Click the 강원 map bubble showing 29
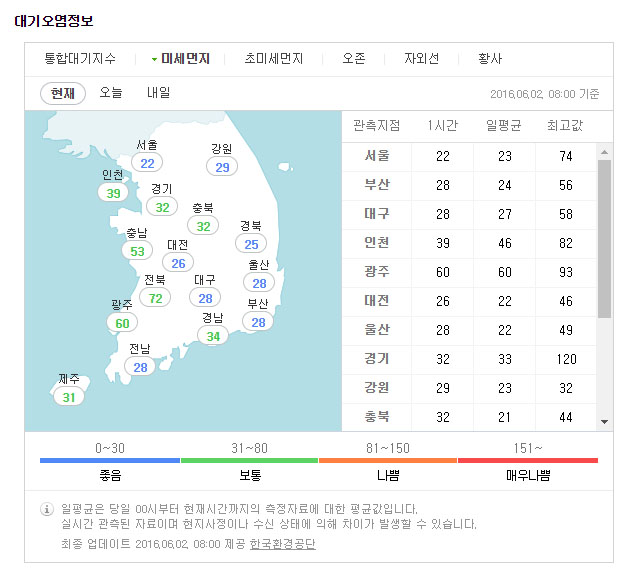Screen dimensions: 628x570 click(222, 167)
